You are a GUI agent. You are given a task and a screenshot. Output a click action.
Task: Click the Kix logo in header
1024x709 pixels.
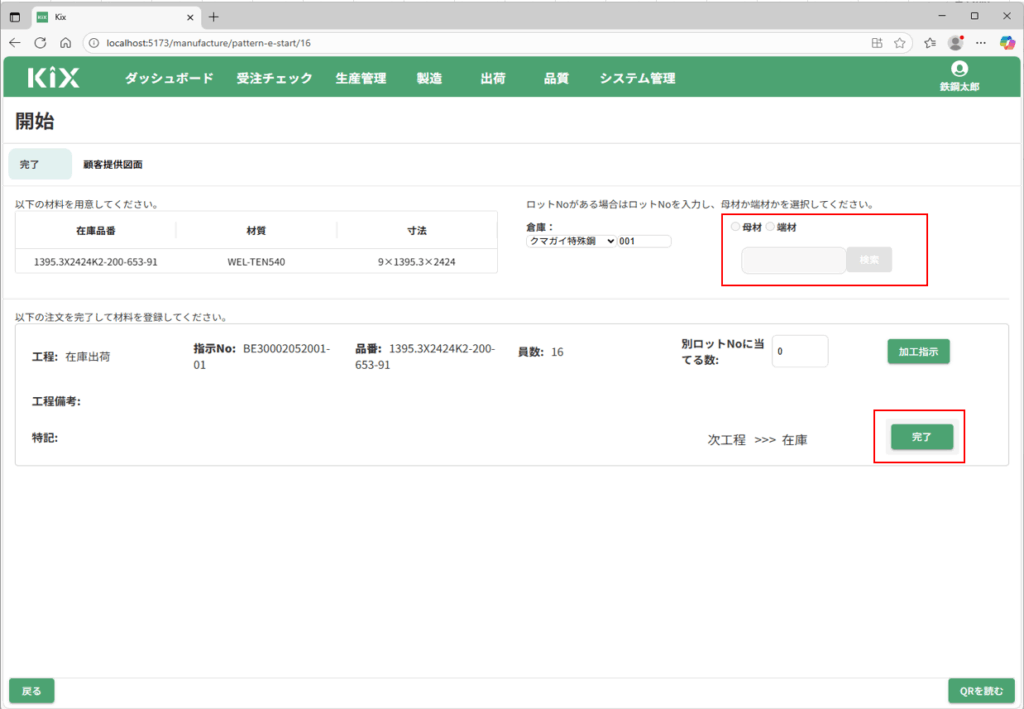coord(53,78)
